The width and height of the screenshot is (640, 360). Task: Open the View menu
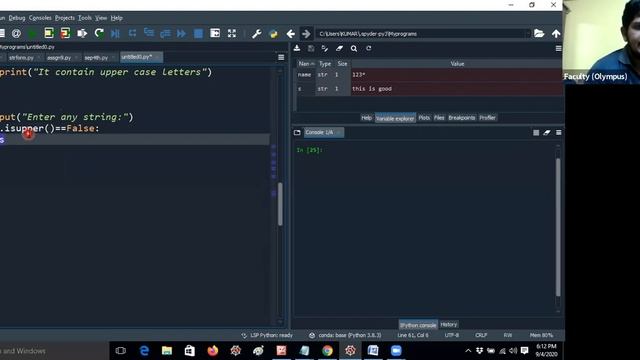tap(101, 18)
